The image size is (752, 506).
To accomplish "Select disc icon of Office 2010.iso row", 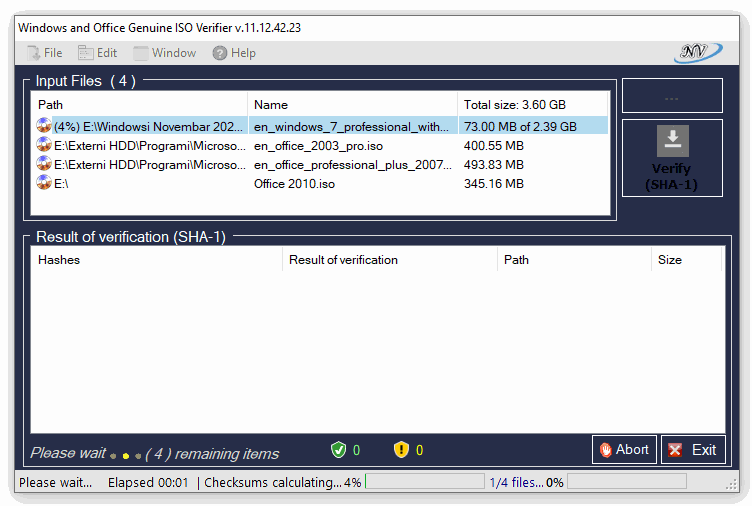I will (x=44, y=183).
